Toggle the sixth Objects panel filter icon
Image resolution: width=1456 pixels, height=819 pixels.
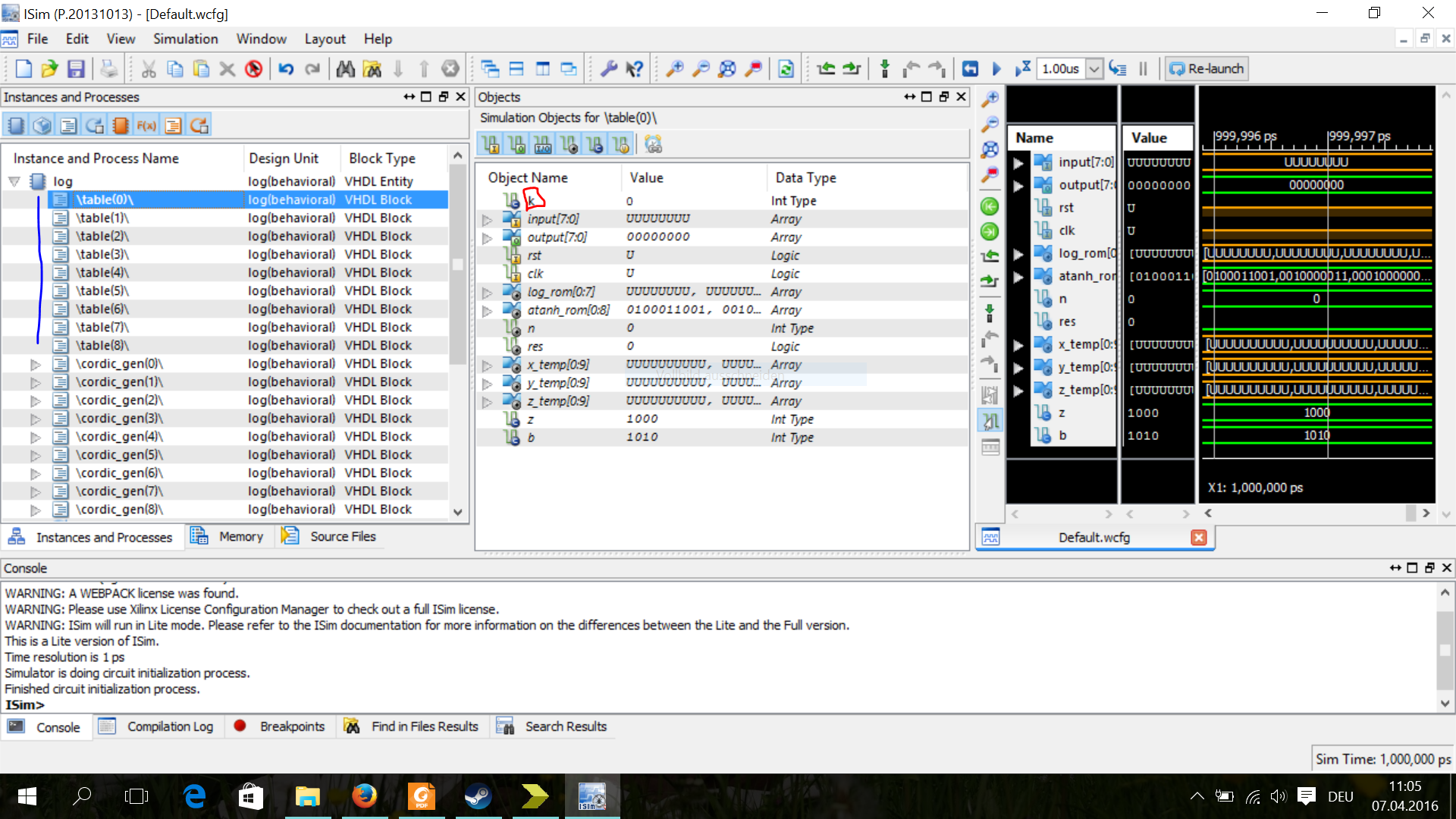coord(620,144)
